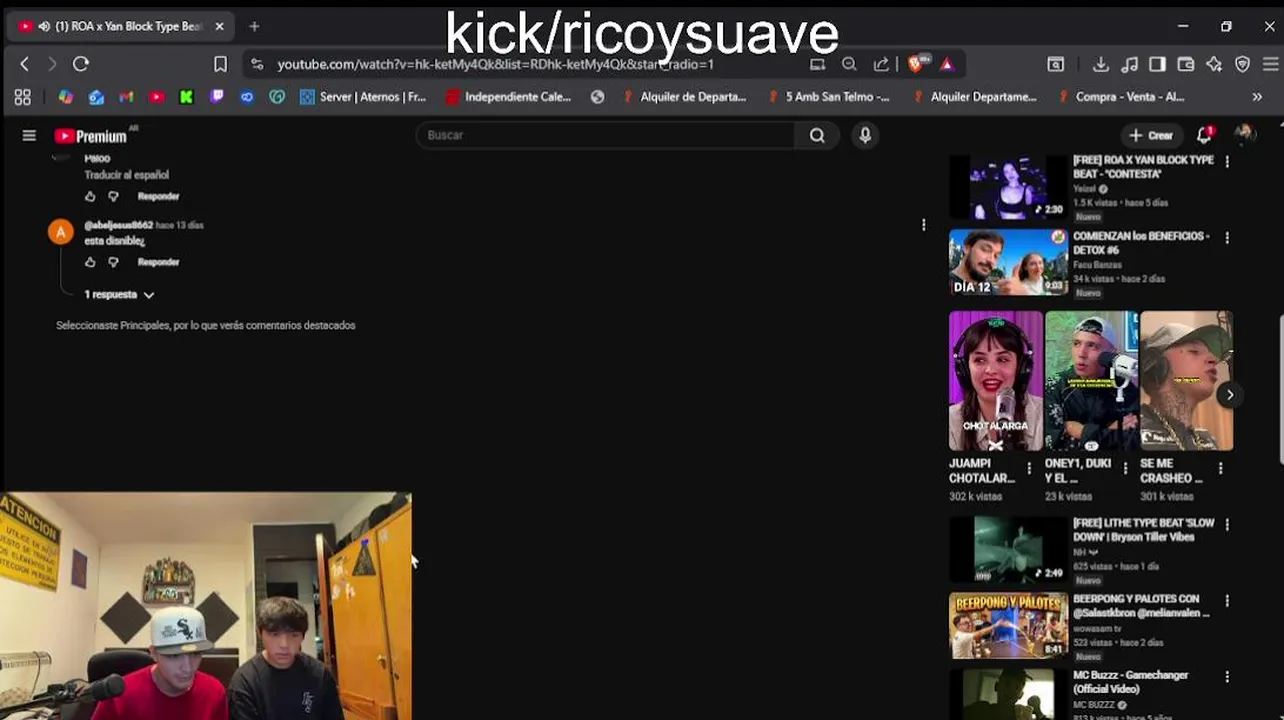1284x720 pixels.
Task: Open the Twitch bookmark icon
Action: 217,97
